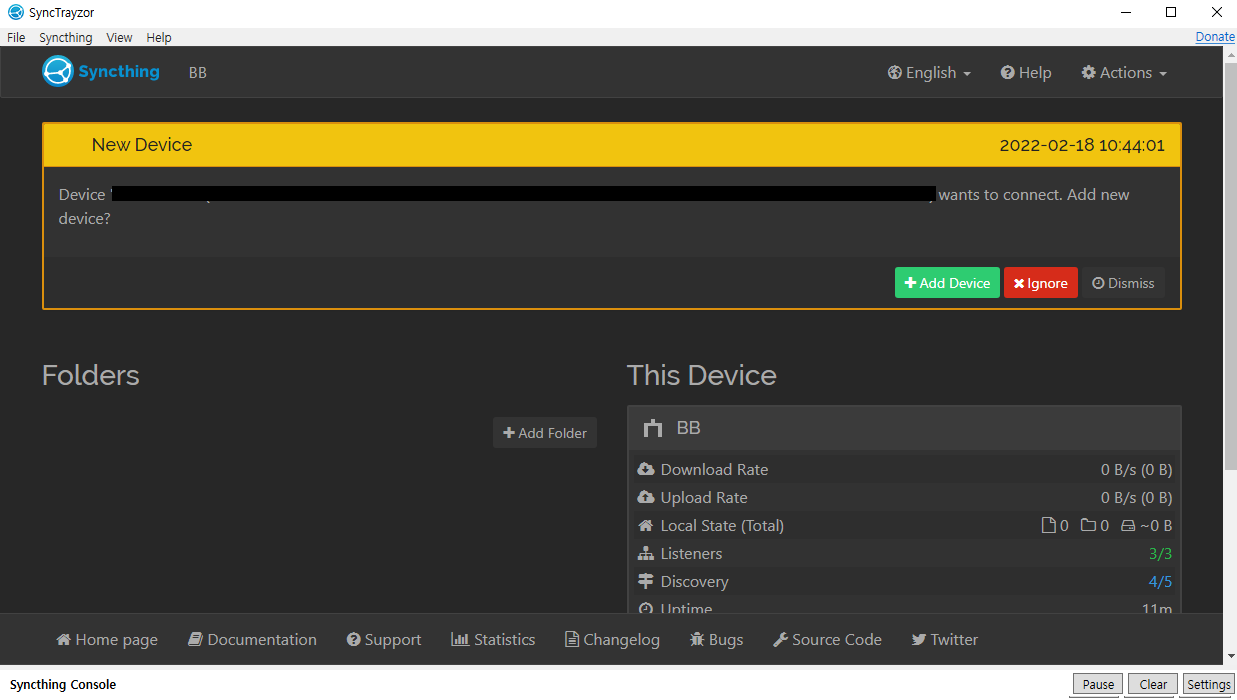Click the Local State file count icon

pos(1048,525)
